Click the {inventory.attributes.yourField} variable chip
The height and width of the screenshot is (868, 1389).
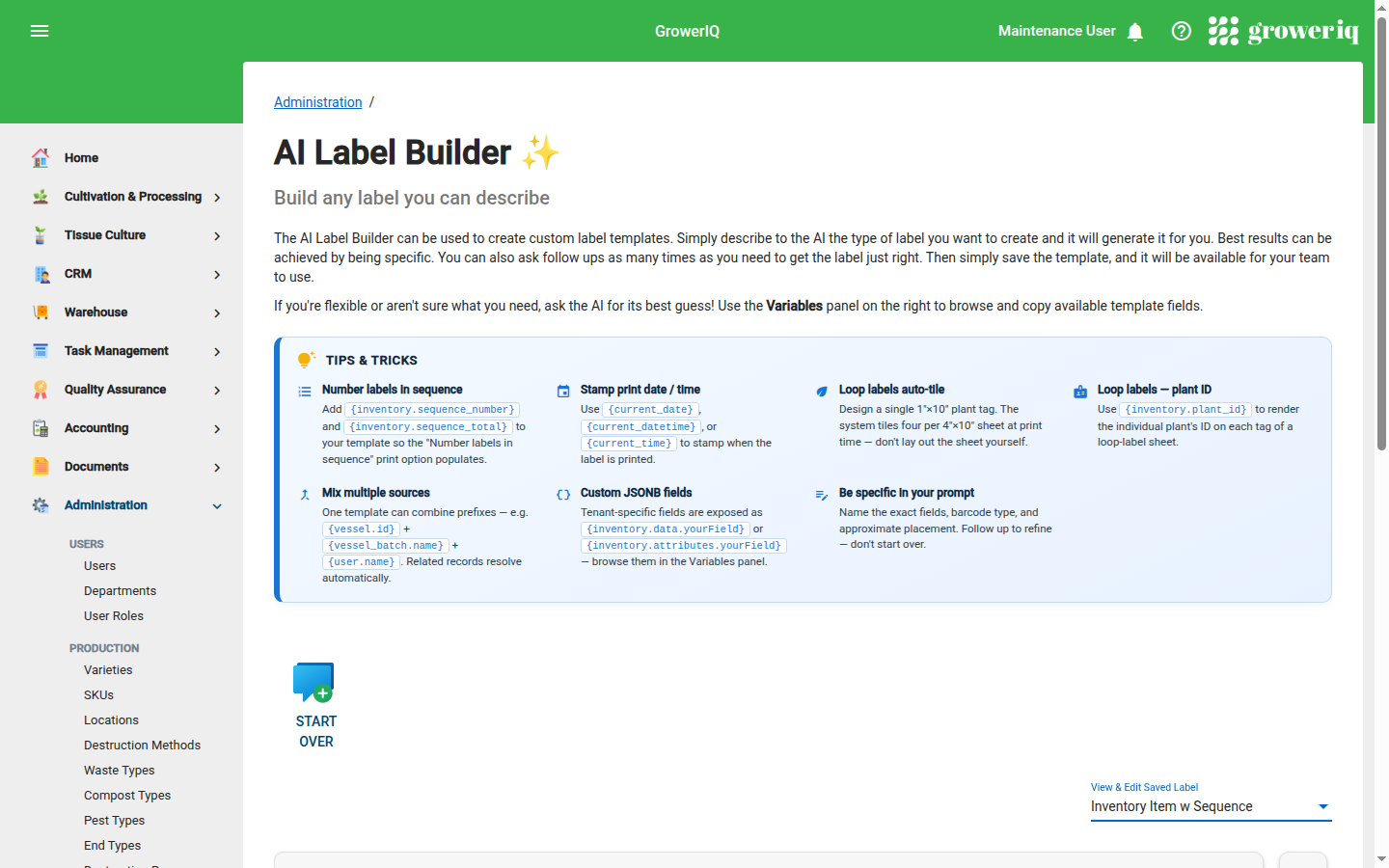(x=684, y=546)
